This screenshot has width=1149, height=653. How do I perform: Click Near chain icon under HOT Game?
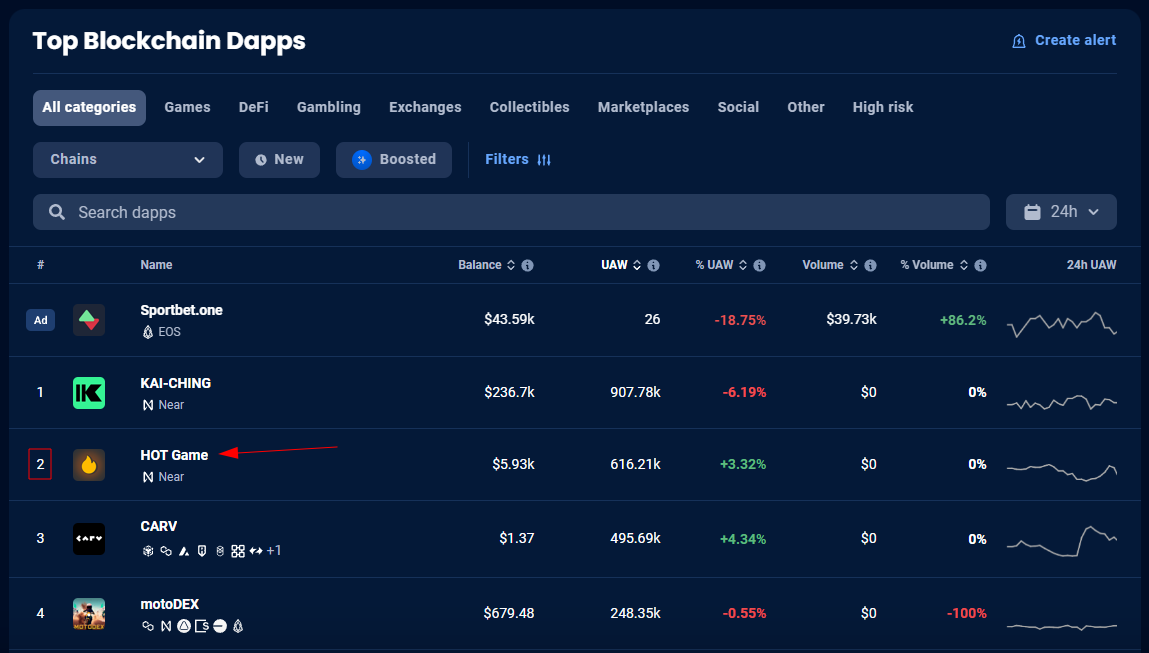(148, 477)
